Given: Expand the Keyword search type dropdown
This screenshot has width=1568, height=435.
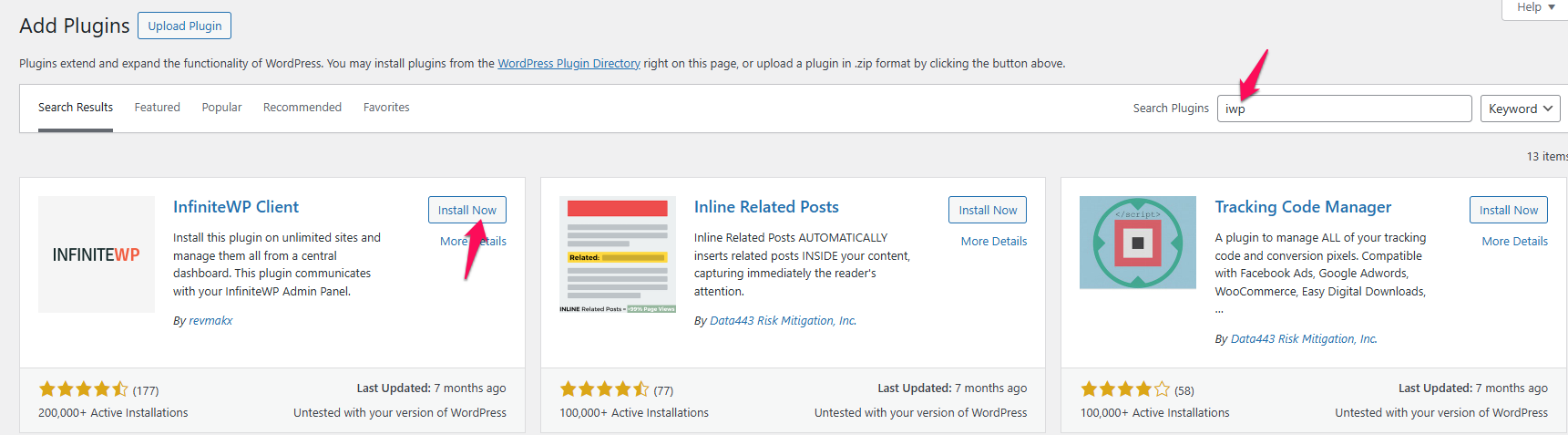Looking at the screenshot, I should click(1520, 109).
